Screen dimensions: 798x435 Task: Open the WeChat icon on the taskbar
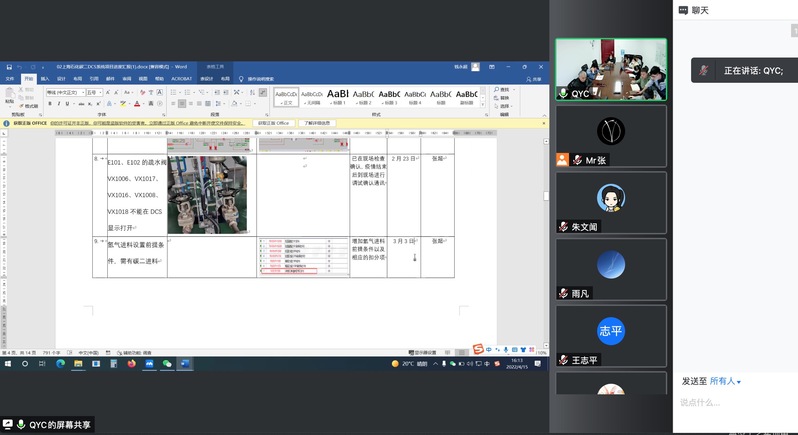pos(167,364)
